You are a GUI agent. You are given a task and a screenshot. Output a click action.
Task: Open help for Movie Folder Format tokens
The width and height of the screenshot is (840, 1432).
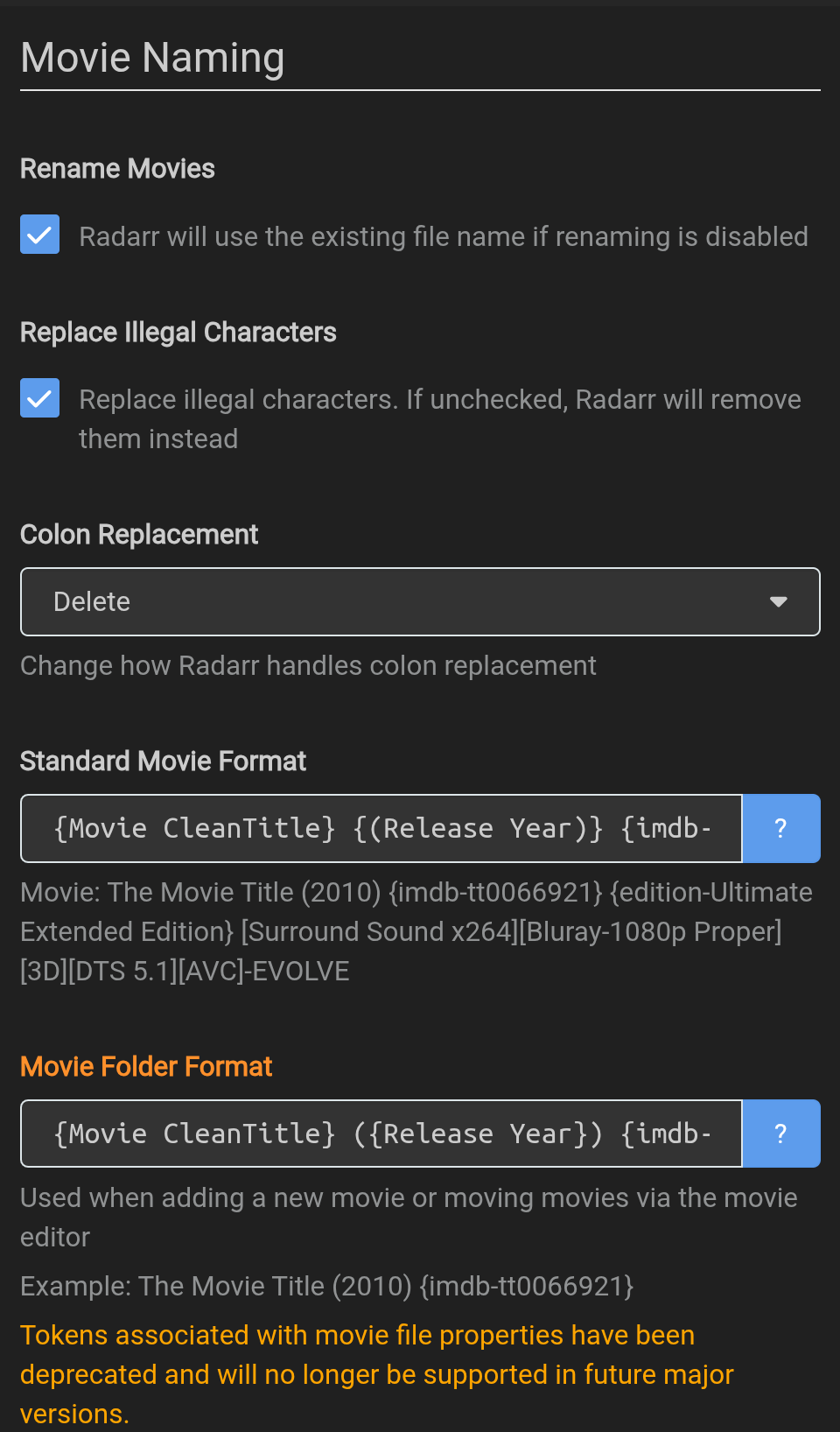tap(780, 1134)
